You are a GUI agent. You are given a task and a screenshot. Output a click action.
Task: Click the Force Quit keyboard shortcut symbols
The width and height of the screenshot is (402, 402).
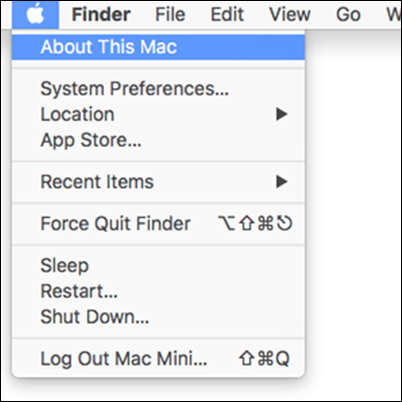pos(255,223)
